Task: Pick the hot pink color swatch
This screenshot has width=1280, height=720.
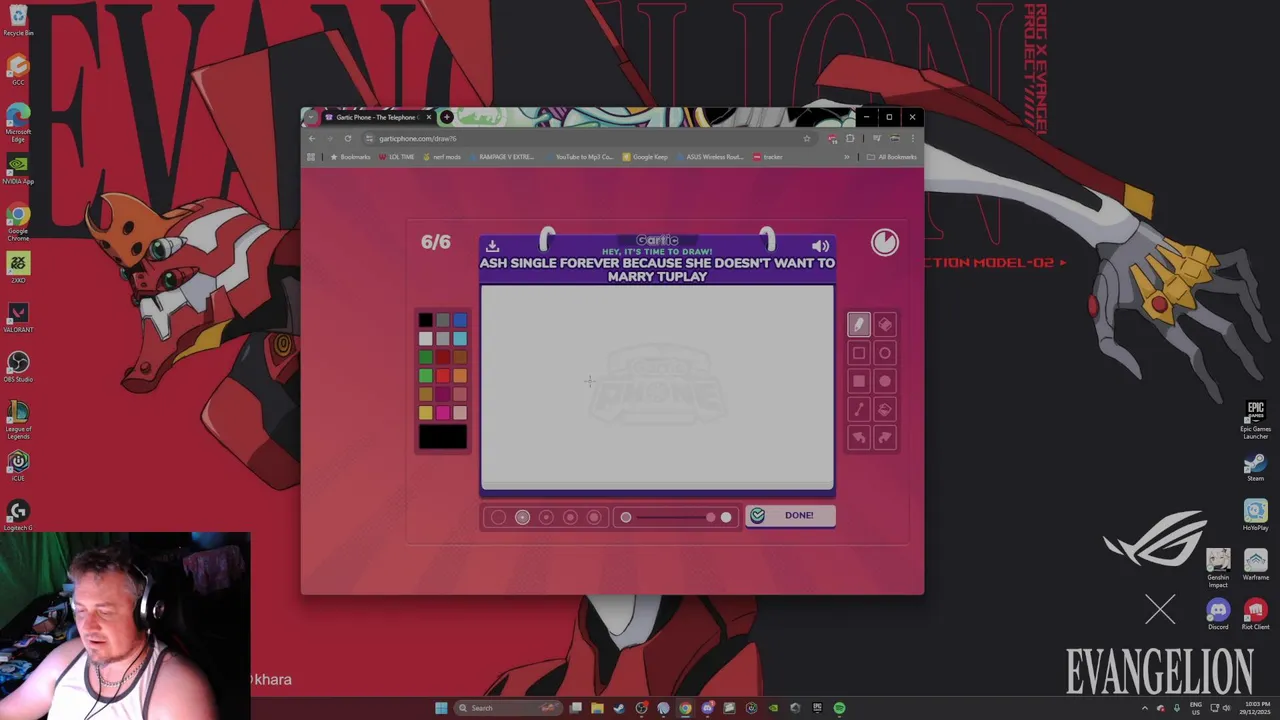Action: tap(443, 413)
